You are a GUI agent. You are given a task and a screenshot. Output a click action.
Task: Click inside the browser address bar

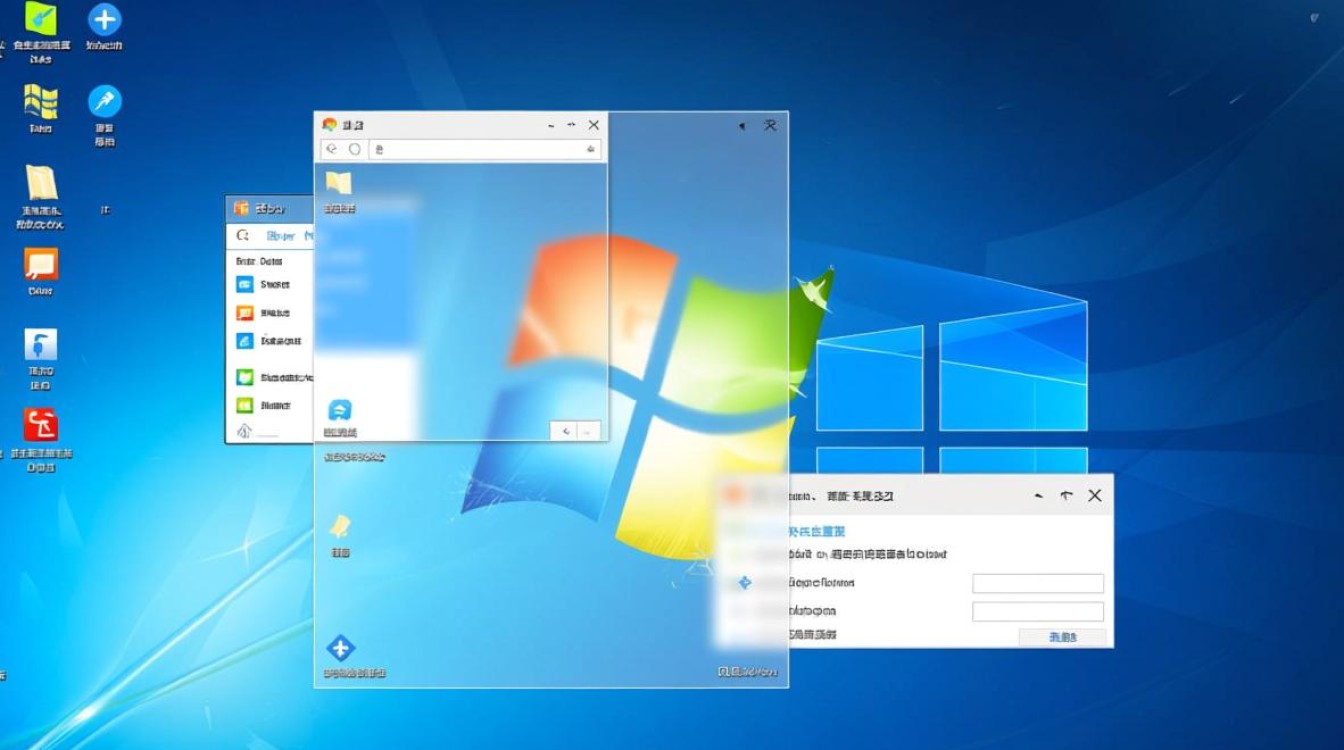480,149
